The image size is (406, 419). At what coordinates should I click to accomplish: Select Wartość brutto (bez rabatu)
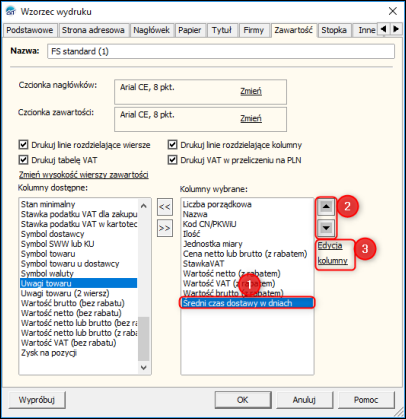[78, 303]
